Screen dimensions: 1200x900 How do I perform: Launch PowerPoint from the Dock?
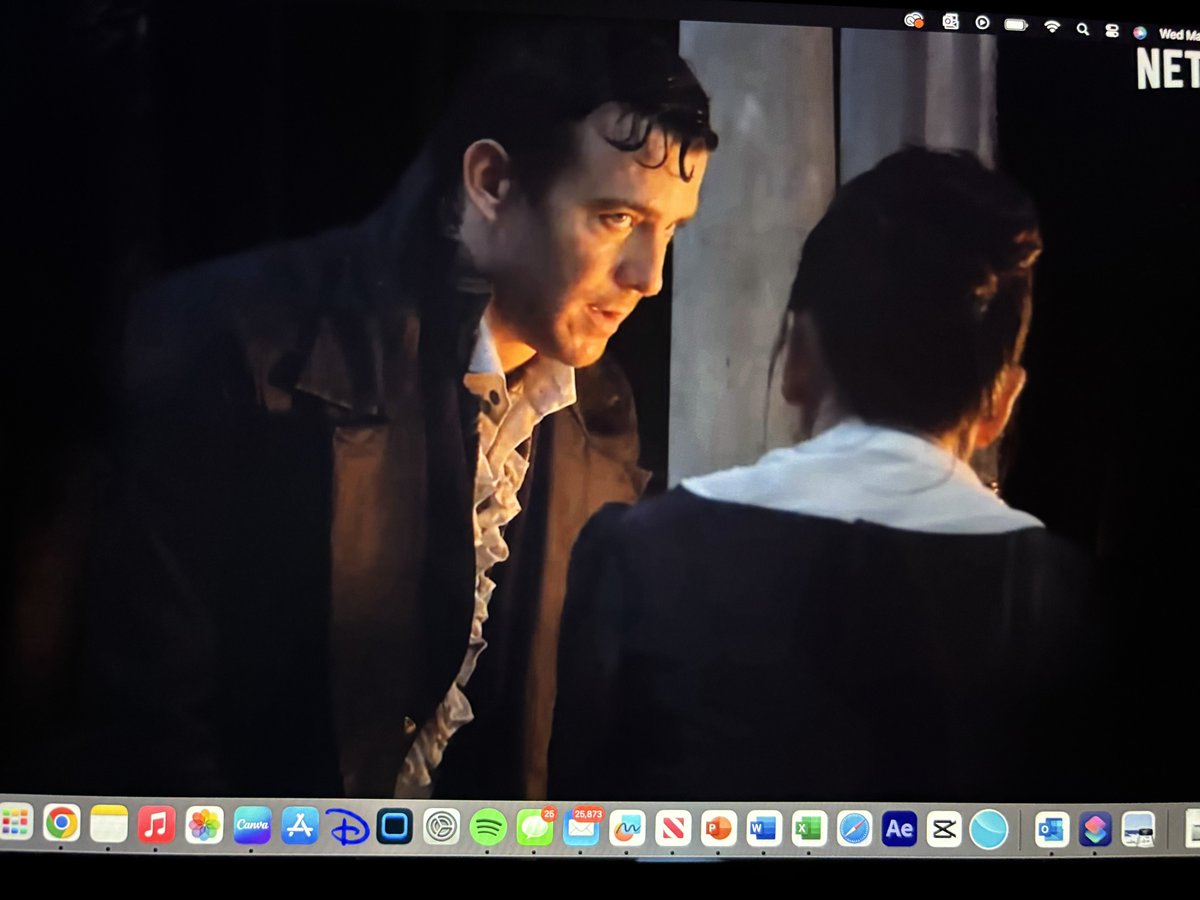[718, 828]
